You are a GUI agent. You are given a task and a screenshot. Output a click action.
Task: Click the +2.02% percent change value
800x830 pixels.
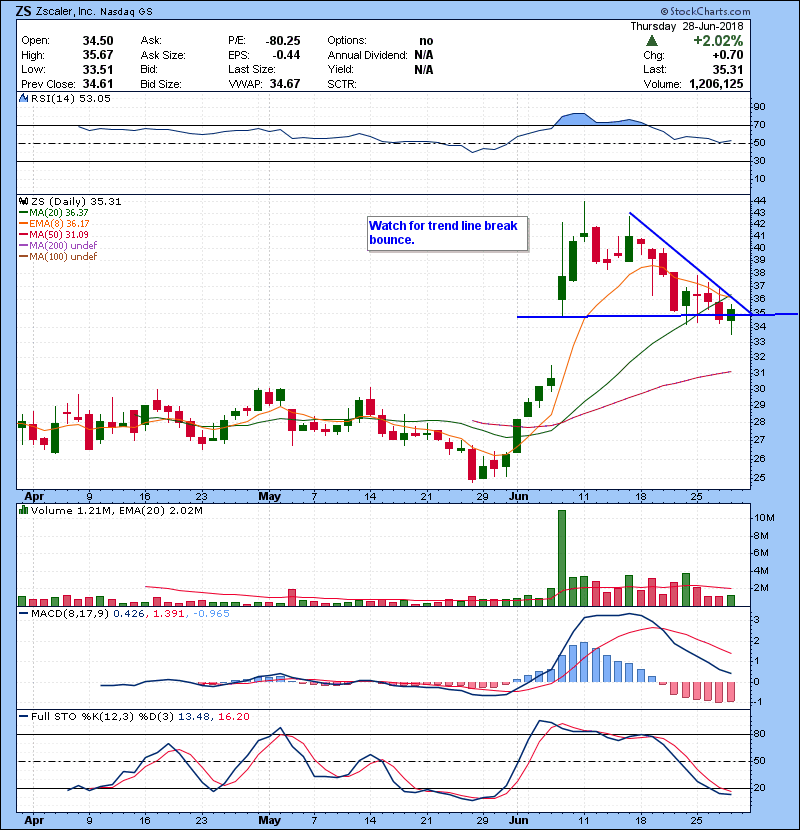tap(718, 41)
